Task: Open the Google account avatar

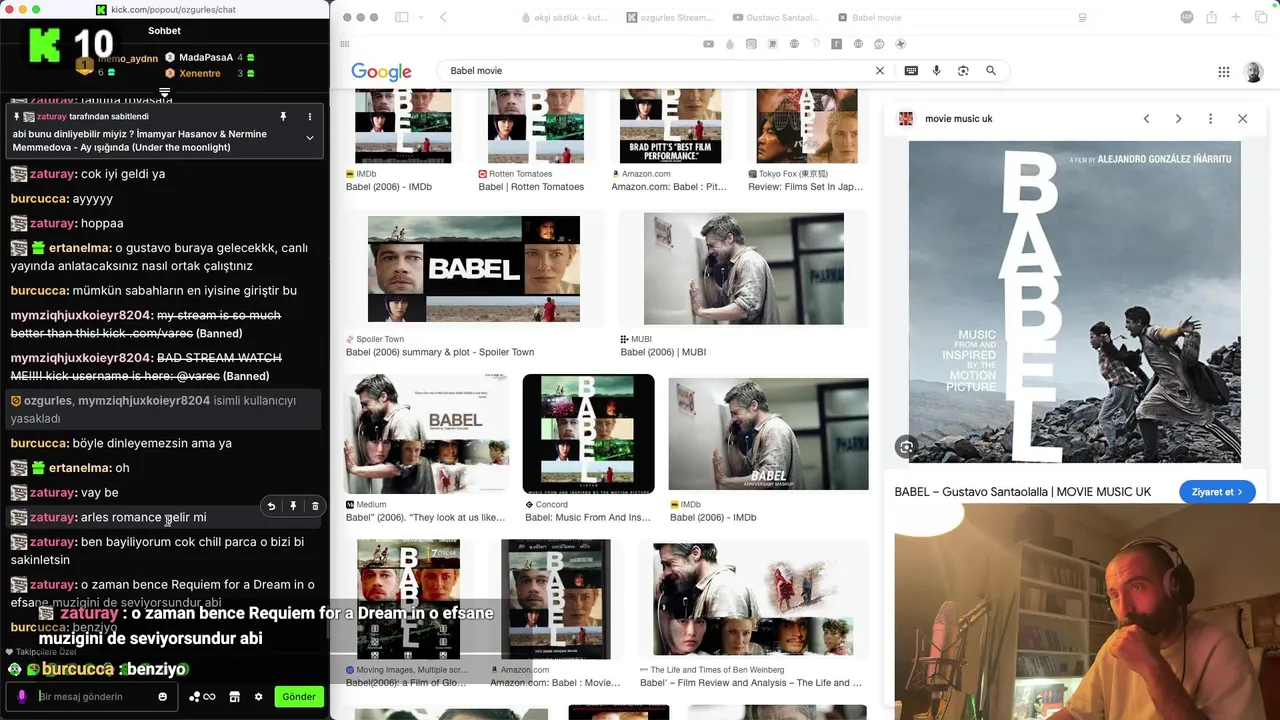Action: [1253, 72]
